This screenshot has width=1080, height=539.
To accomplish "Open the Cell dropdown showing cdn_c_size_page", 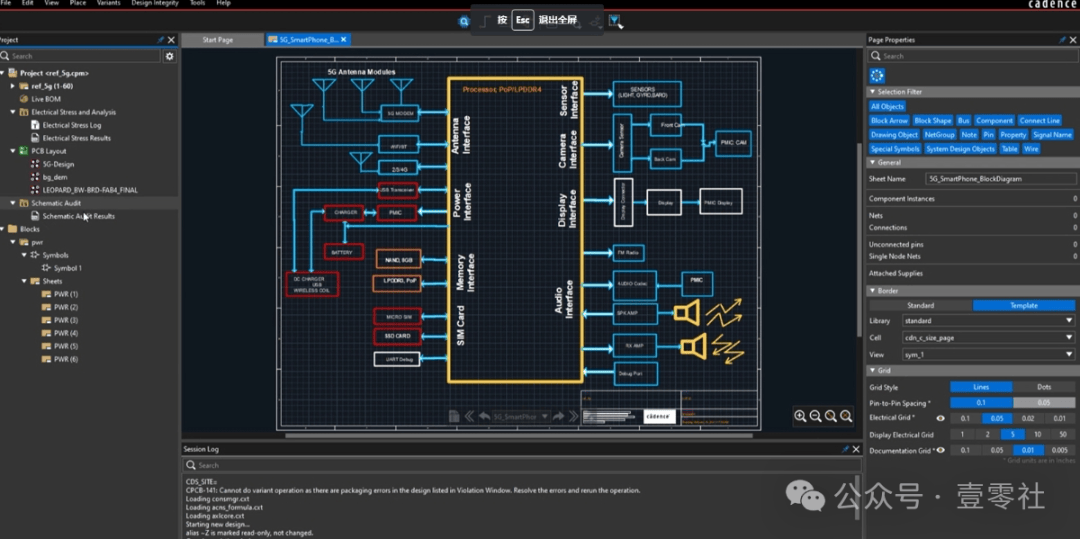I will [x=1068, y=338].
